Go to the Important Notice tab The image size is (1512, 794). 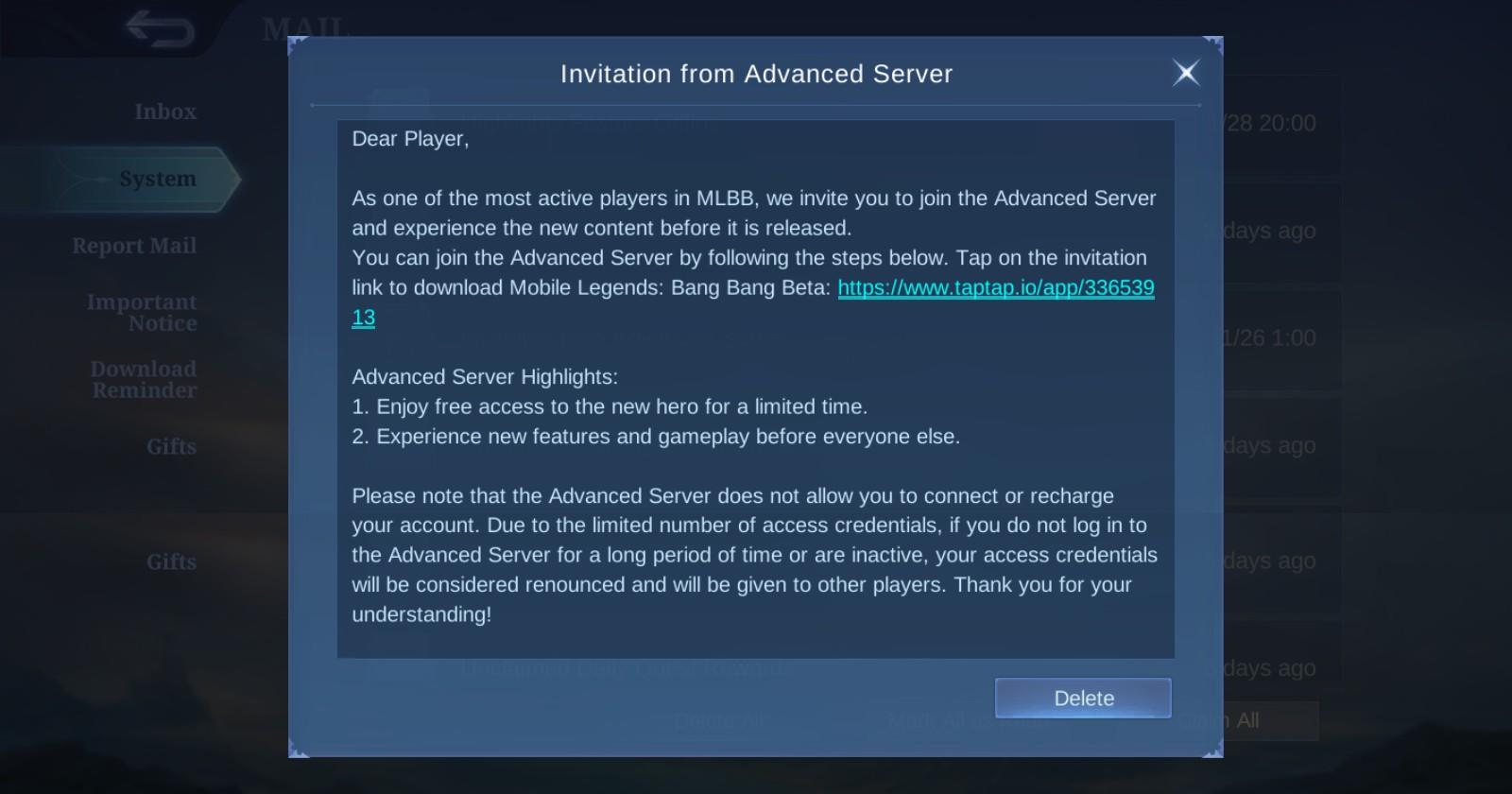tap(142, 313)
